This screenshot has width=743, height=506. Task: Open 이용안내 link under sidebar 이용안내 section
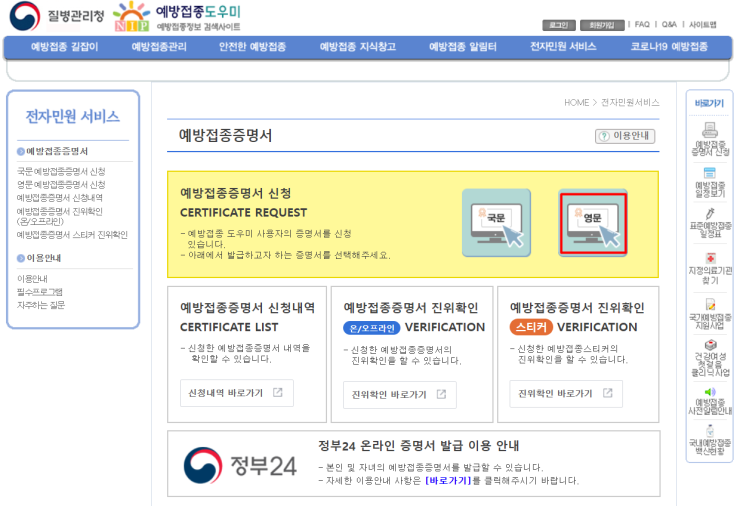(32, 279)
